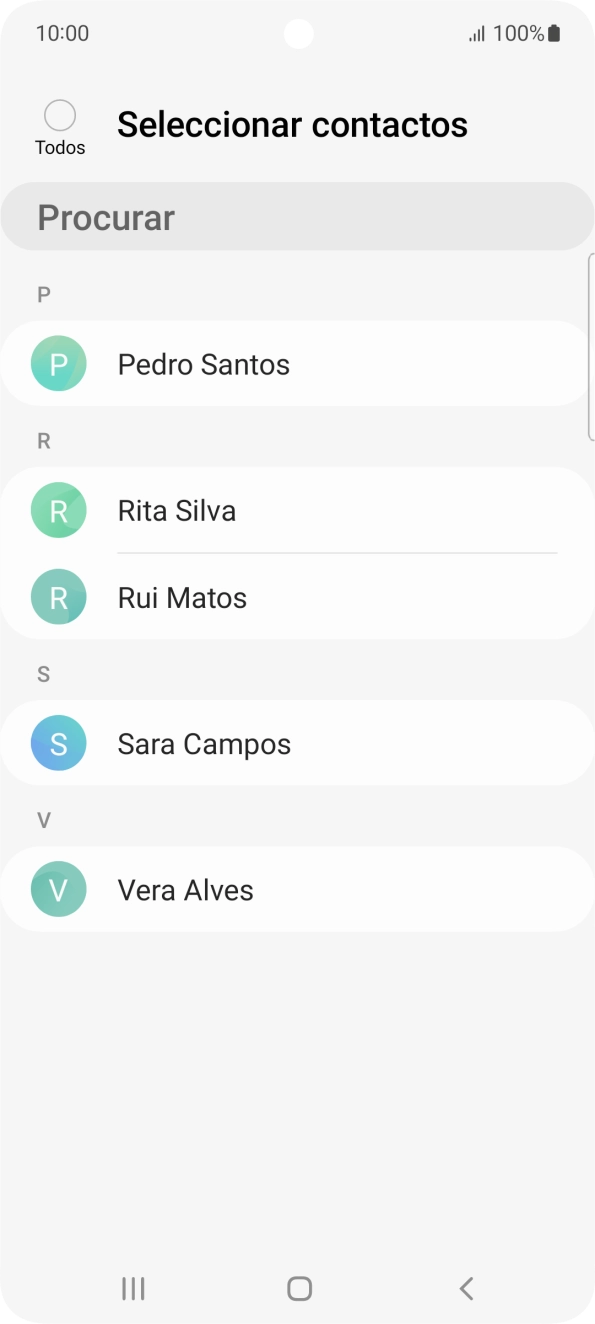Tap the battery status icon
The image size is (595, 1324).
[552, 33]
